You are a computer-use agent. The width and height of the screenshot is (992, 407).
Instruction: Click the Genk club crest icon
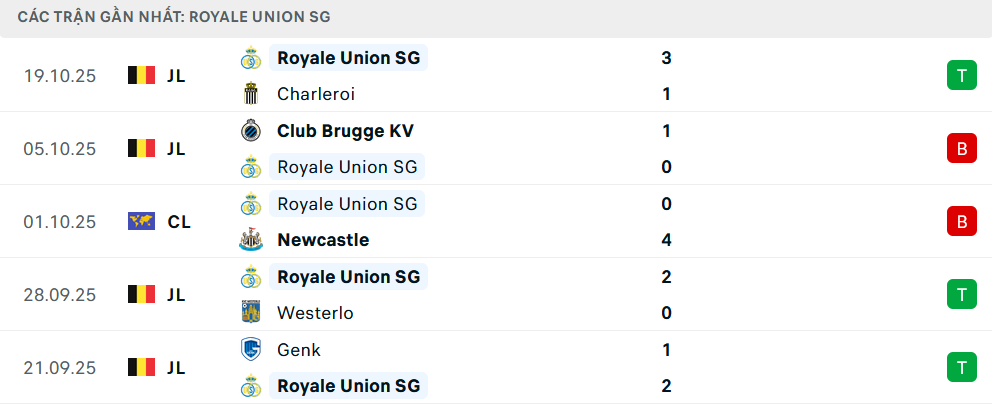click(250, 350)
